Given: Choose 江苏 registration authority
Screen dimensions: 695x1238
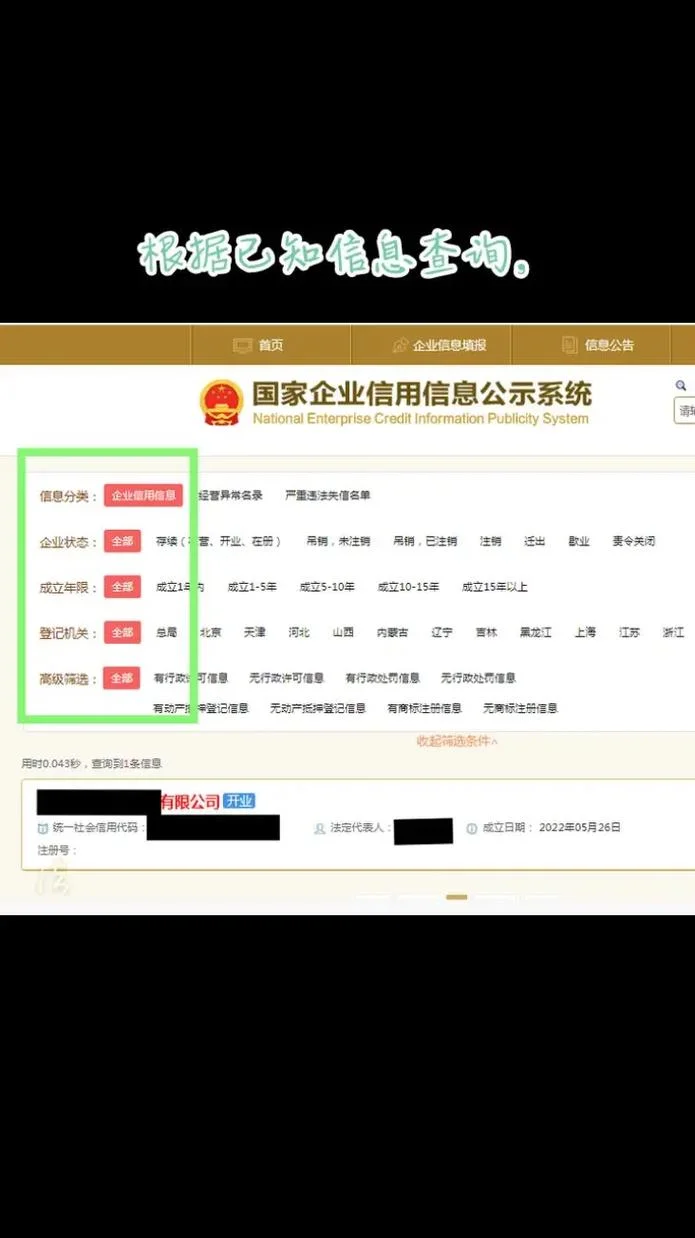Looking at the screenshot, I should (x=629, y=633).
